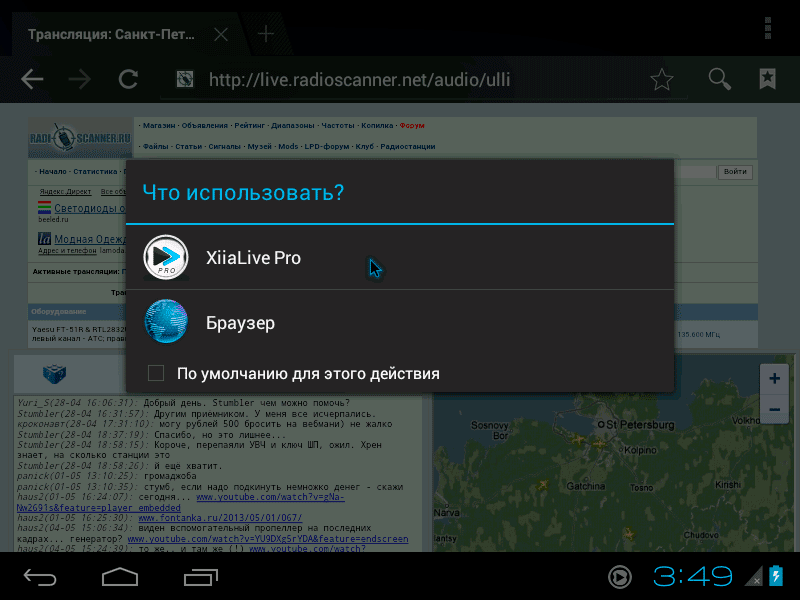Enable "По умолчанию для этого действия" checkbox
The height and width of the screenshot is (600, 800).
click(156, 374)
